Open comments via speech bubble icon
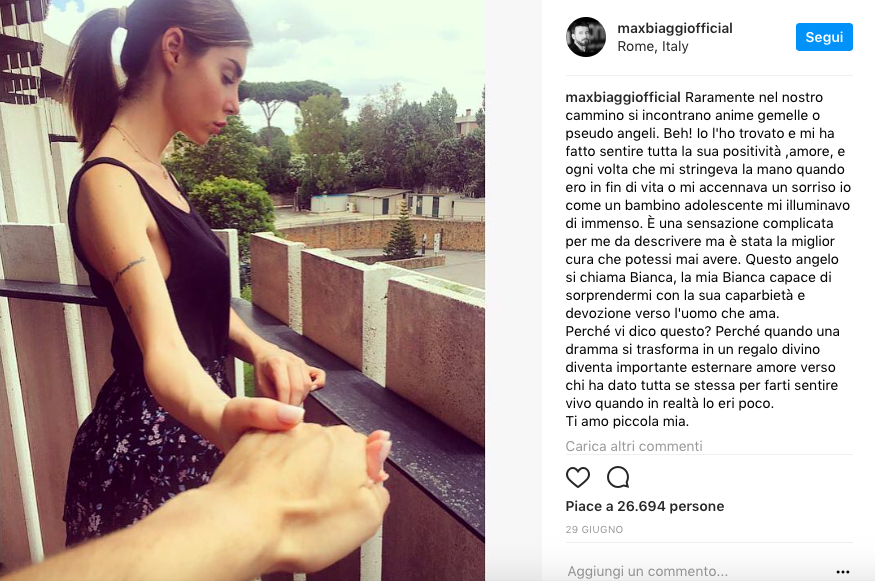This screenshot has height=581, width=875. pos(618,477)
